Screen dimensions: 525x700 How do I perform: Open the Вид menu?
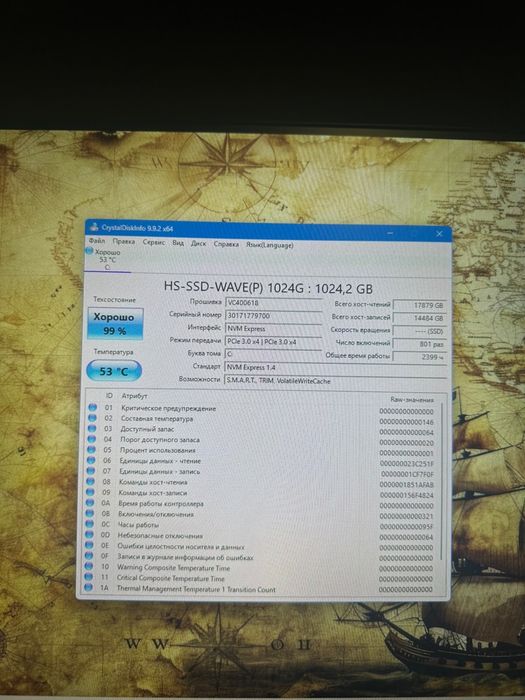click(178, 243)
